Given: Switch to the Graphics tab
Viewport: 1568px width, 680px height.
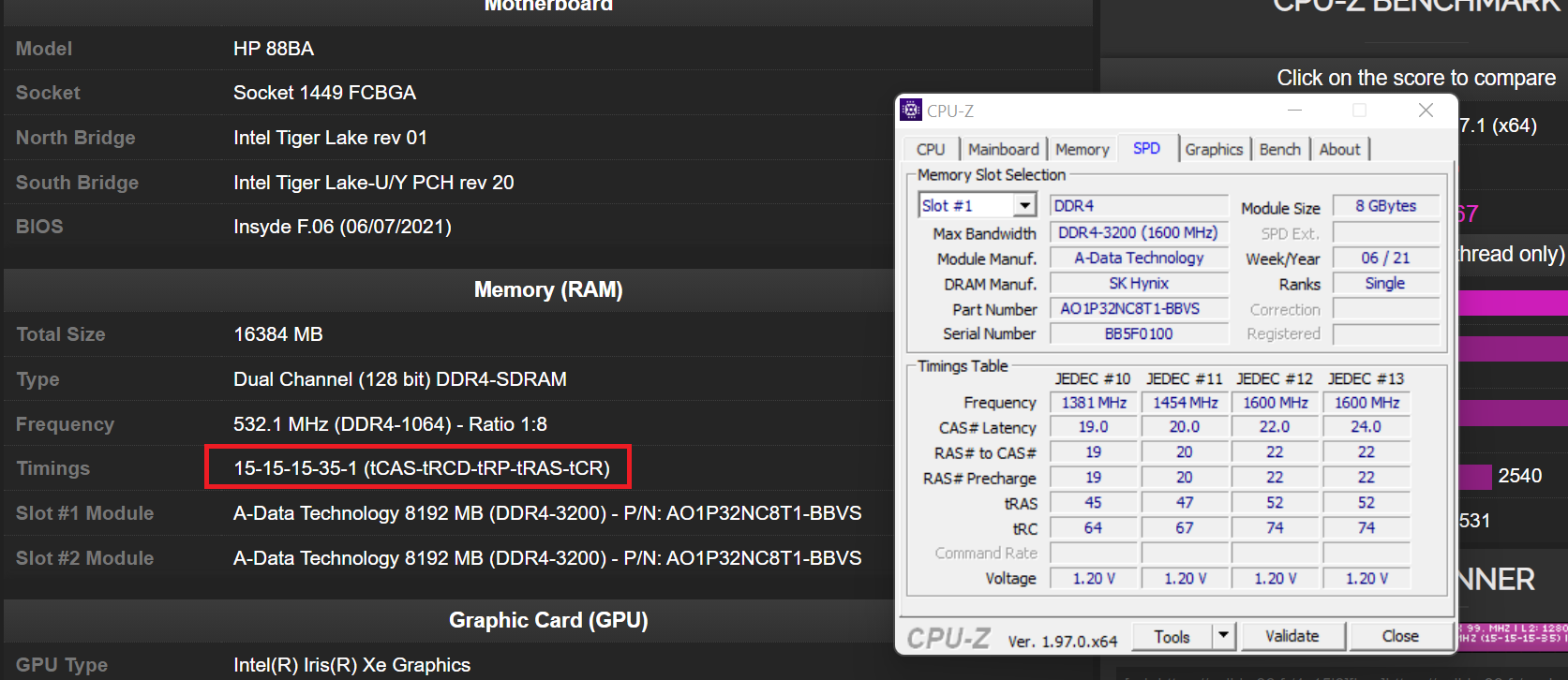Looking at the screenshot, I should pyautogui.click(x=1214, y=149).
